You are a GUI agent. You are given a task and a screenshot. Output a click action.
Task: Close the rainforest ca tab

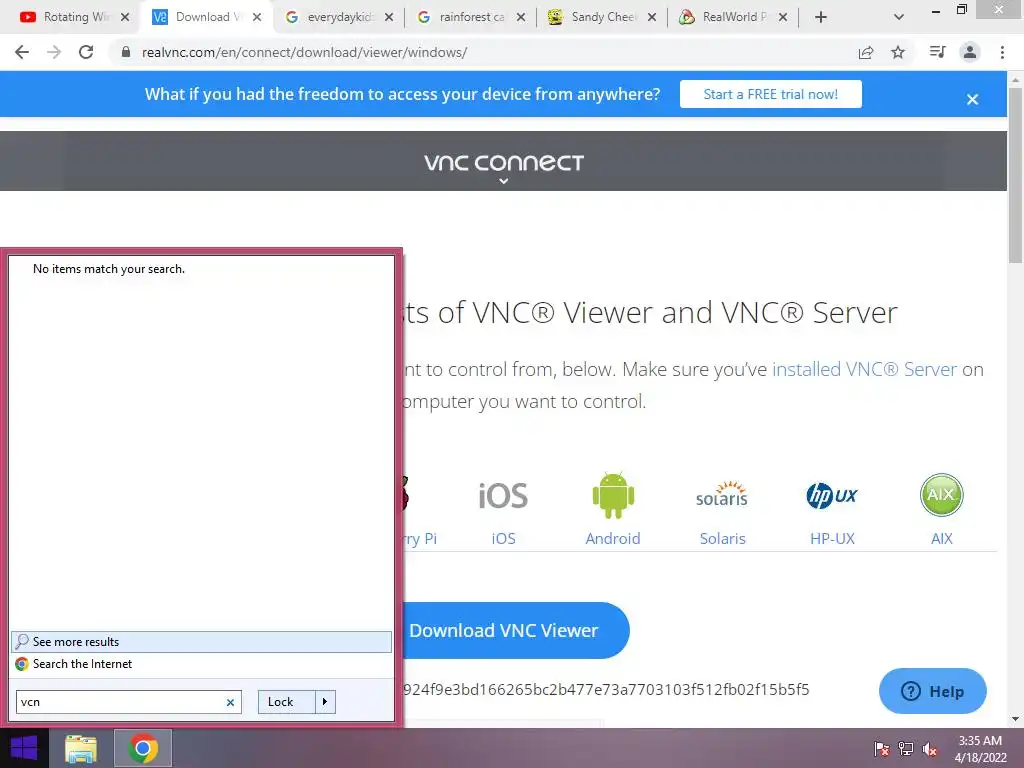[520, 18]
